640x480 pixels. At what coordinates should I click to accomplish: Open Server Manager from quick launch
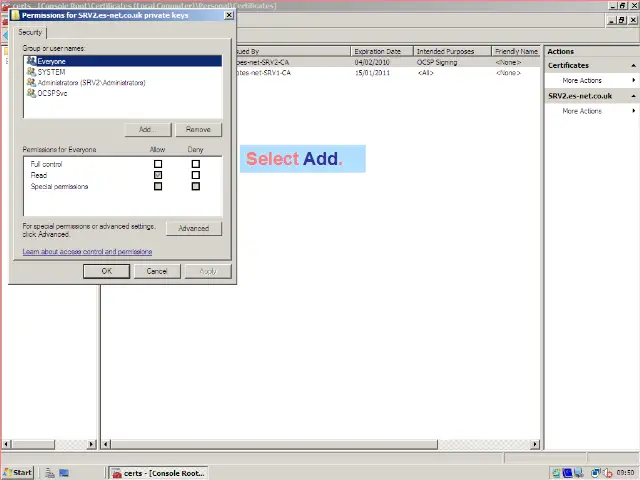(47, 472)
